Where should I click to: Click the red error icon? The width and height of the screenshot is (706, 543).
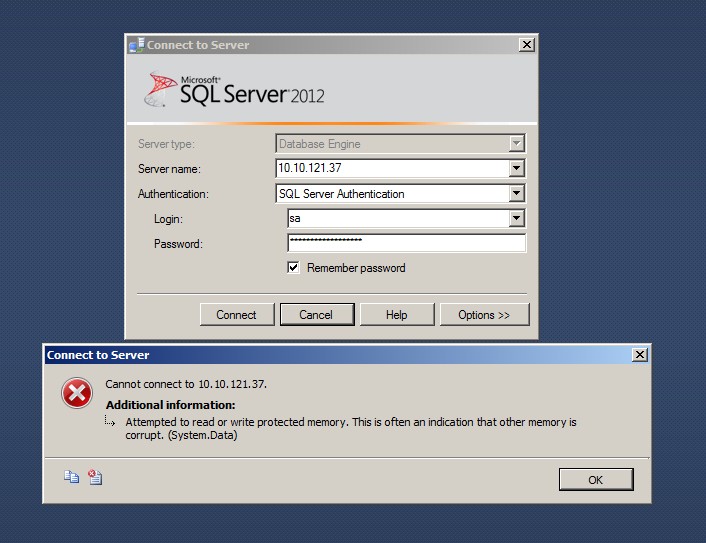[77, 394]
